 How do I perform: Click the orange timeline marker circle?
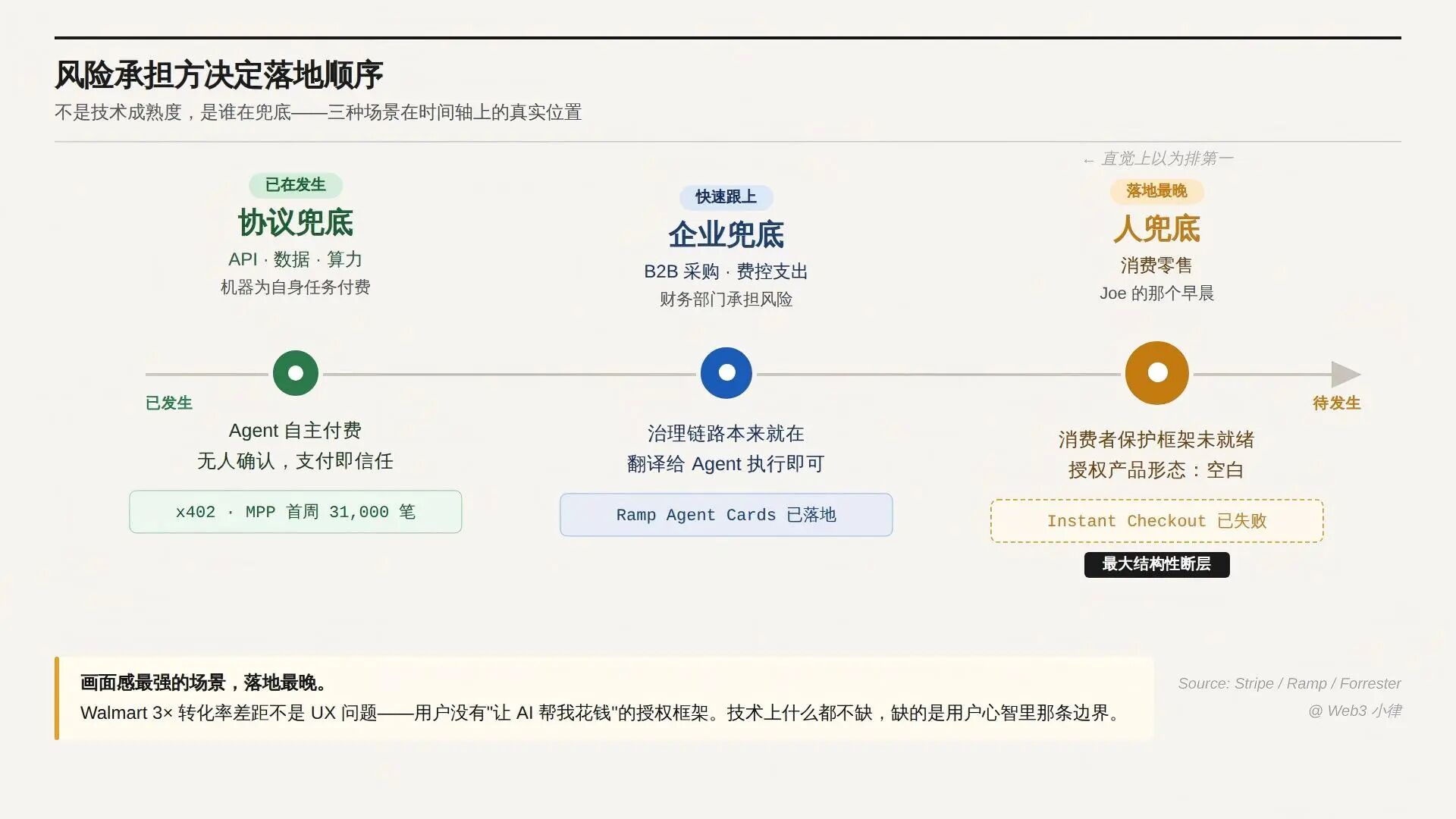[x=1156, y=372]
